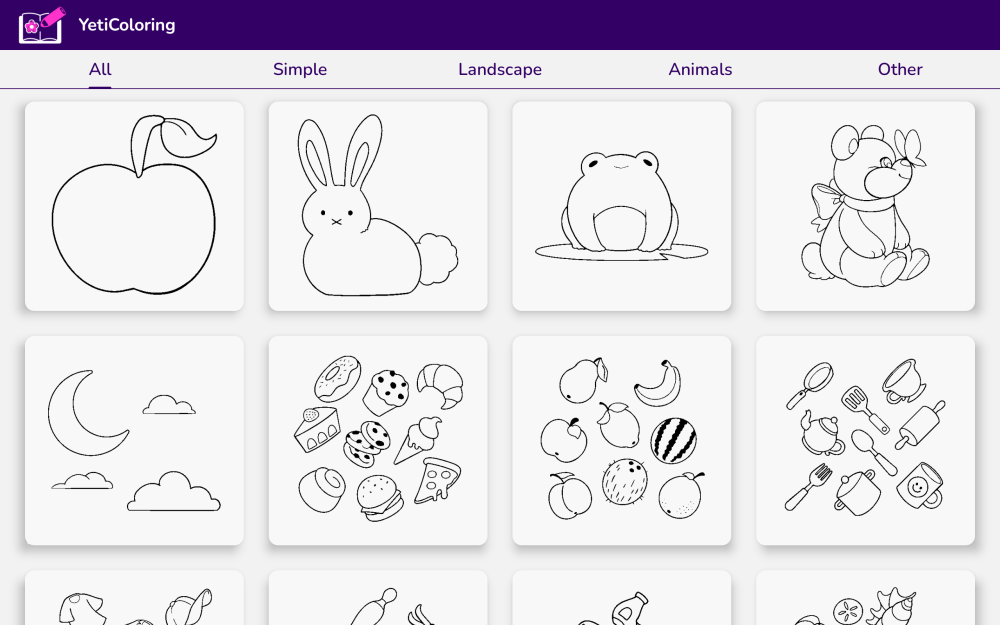This screenshot has width=1000, height=625.
Task: Select the kitchen utensils coloring page
Action: (x=865, y=441)
